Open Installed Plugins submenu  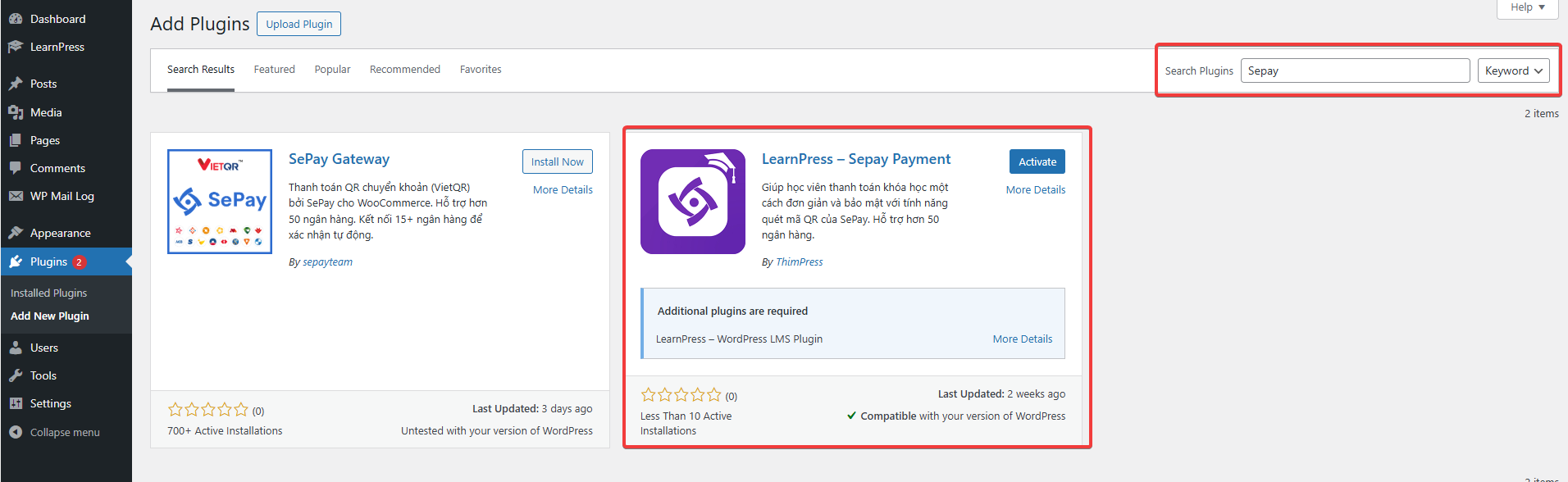click(48, 293)
